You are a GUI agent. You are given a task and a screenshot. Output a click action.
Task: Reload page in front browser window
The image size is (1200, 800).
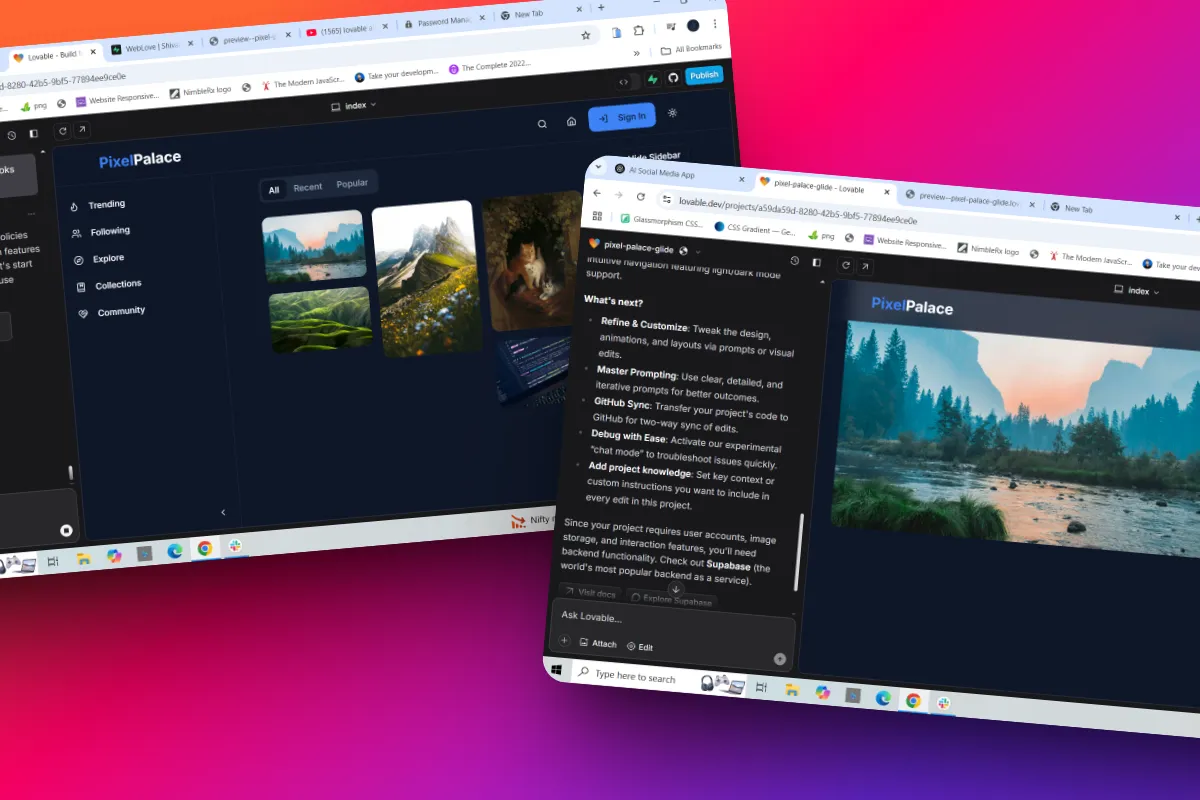click(639, 196)
